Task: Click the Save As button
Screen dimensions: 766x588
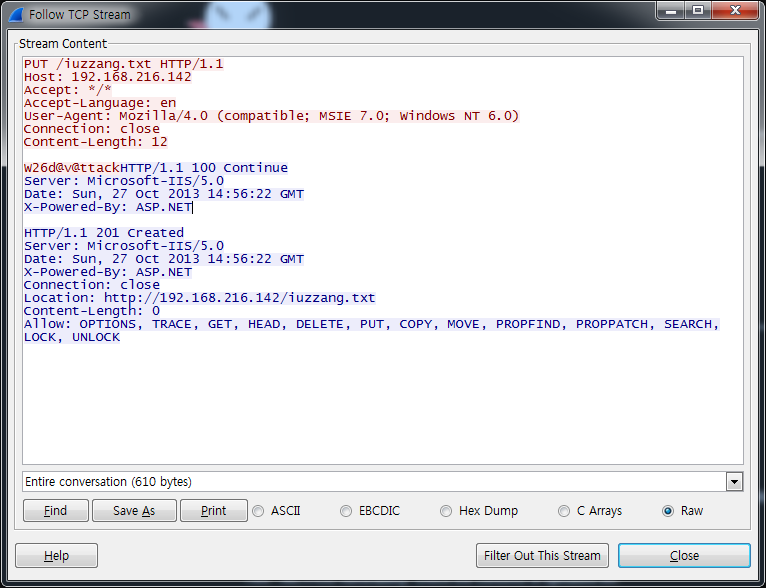Action: coord(134,511)
